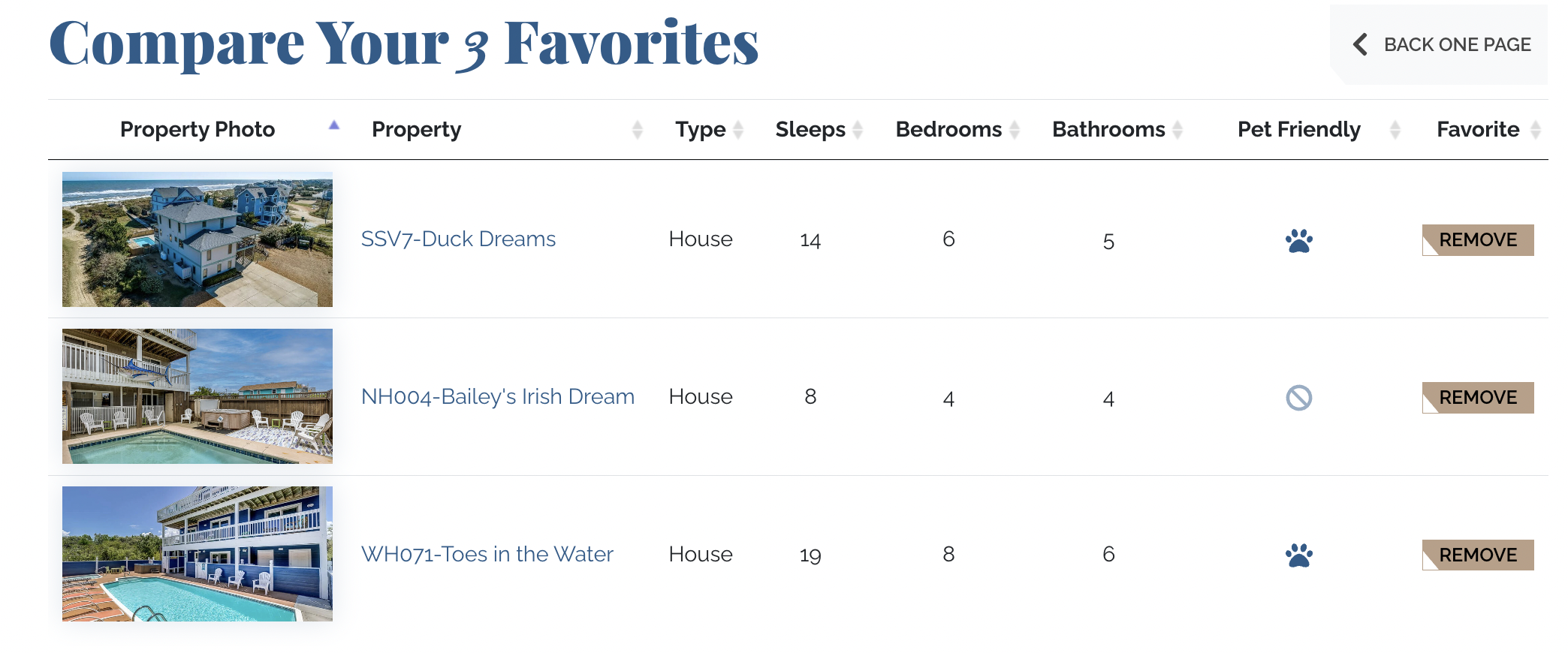
Task: Remove WH071-Toes in the Water from favorites
Action: click(1478, 555)
